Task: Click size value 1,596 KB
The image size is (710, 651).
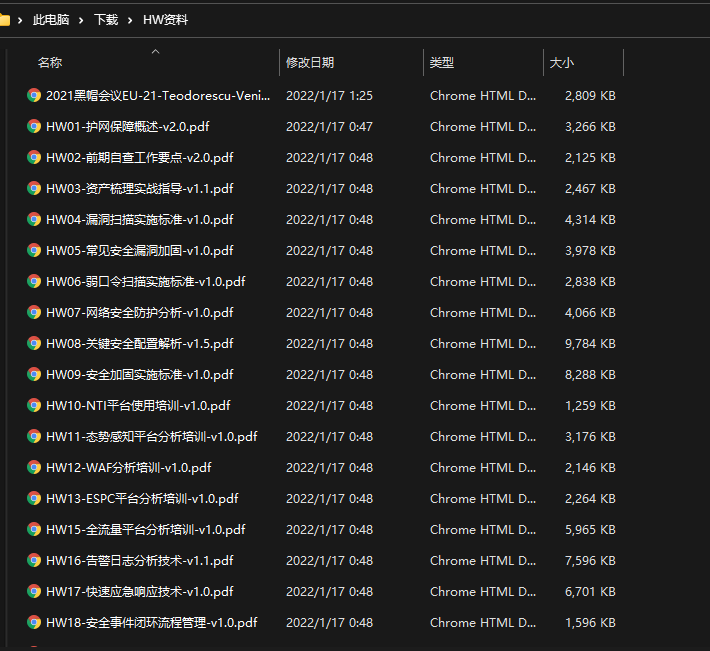Action: coord(590,622)
